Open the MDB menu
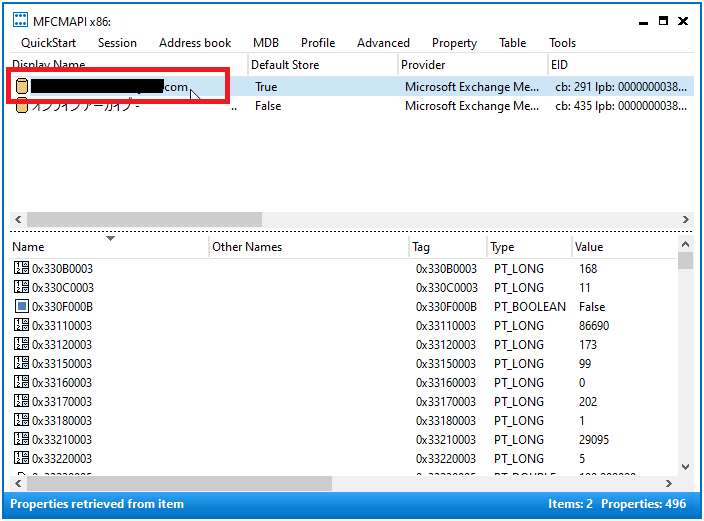The image size is (704, 521). click(266, 43)
